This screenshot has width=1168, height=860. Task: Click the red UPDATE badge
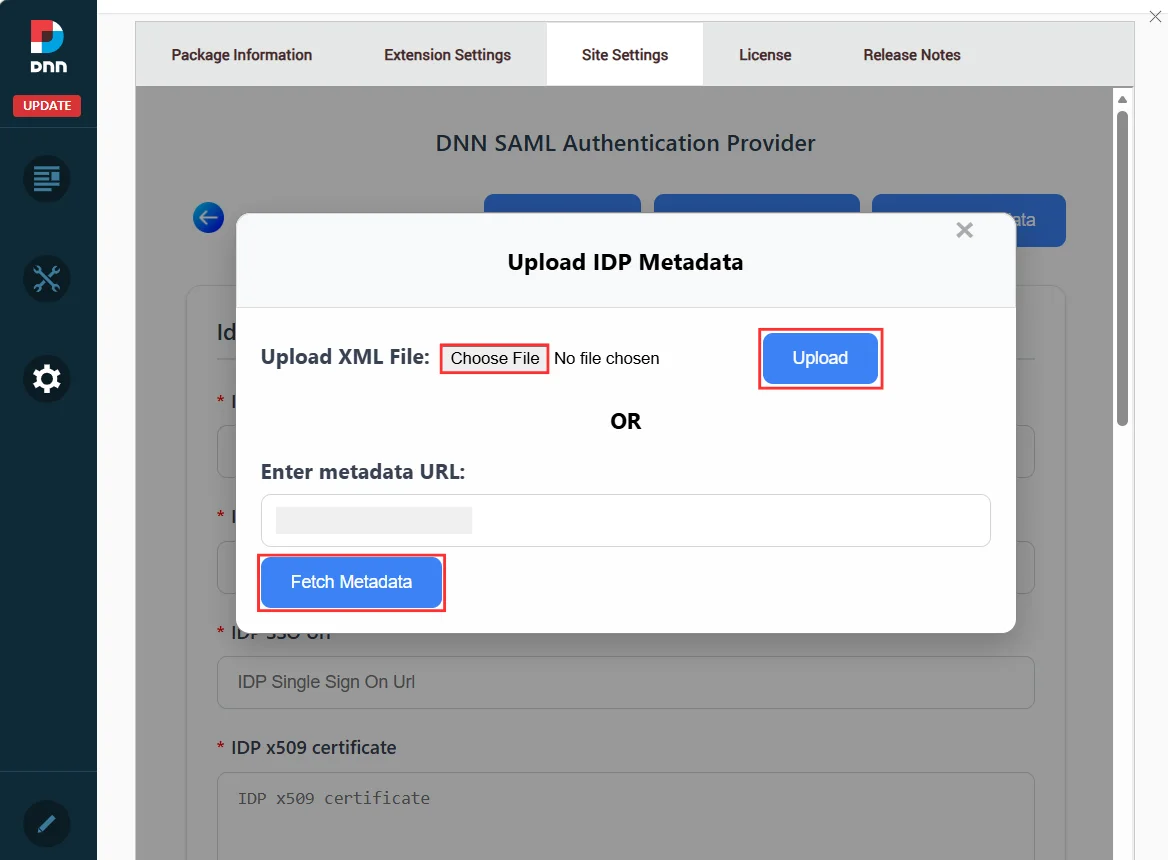click(47, 106)
